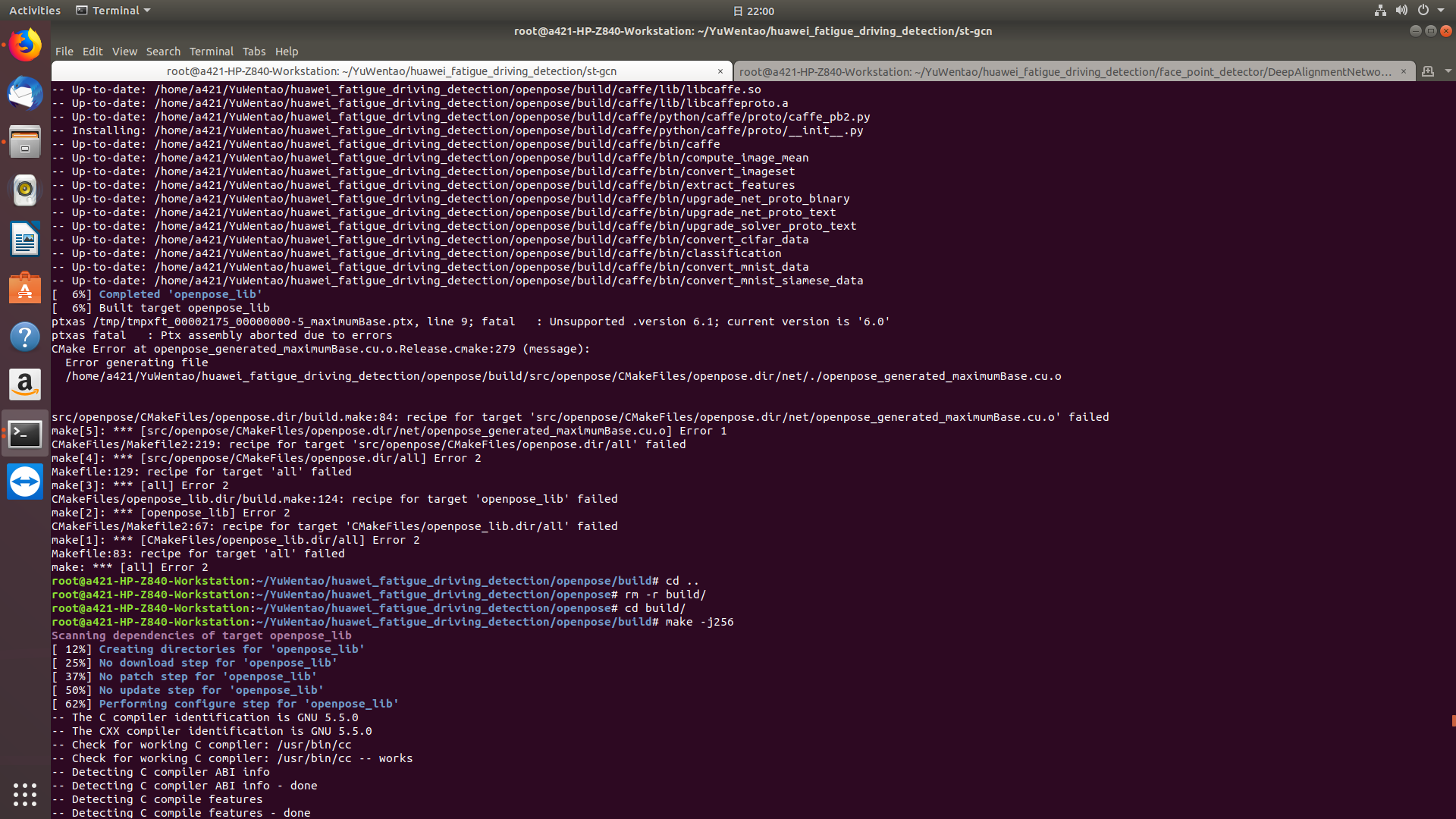
Task: Click the volume icon in the top bar
Action: [1402, 10]
